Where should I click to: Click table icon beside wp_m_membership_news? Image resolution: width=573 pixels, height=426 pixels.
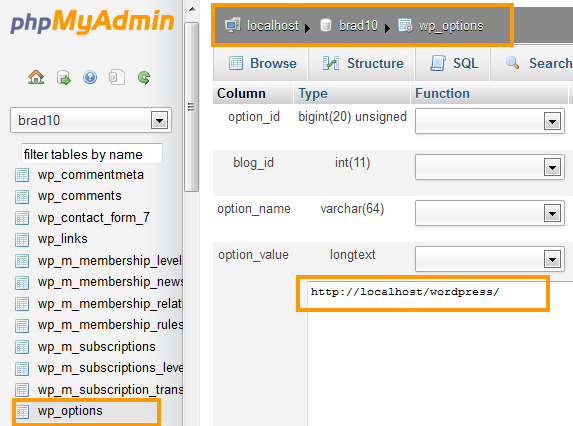coord(22,283)
